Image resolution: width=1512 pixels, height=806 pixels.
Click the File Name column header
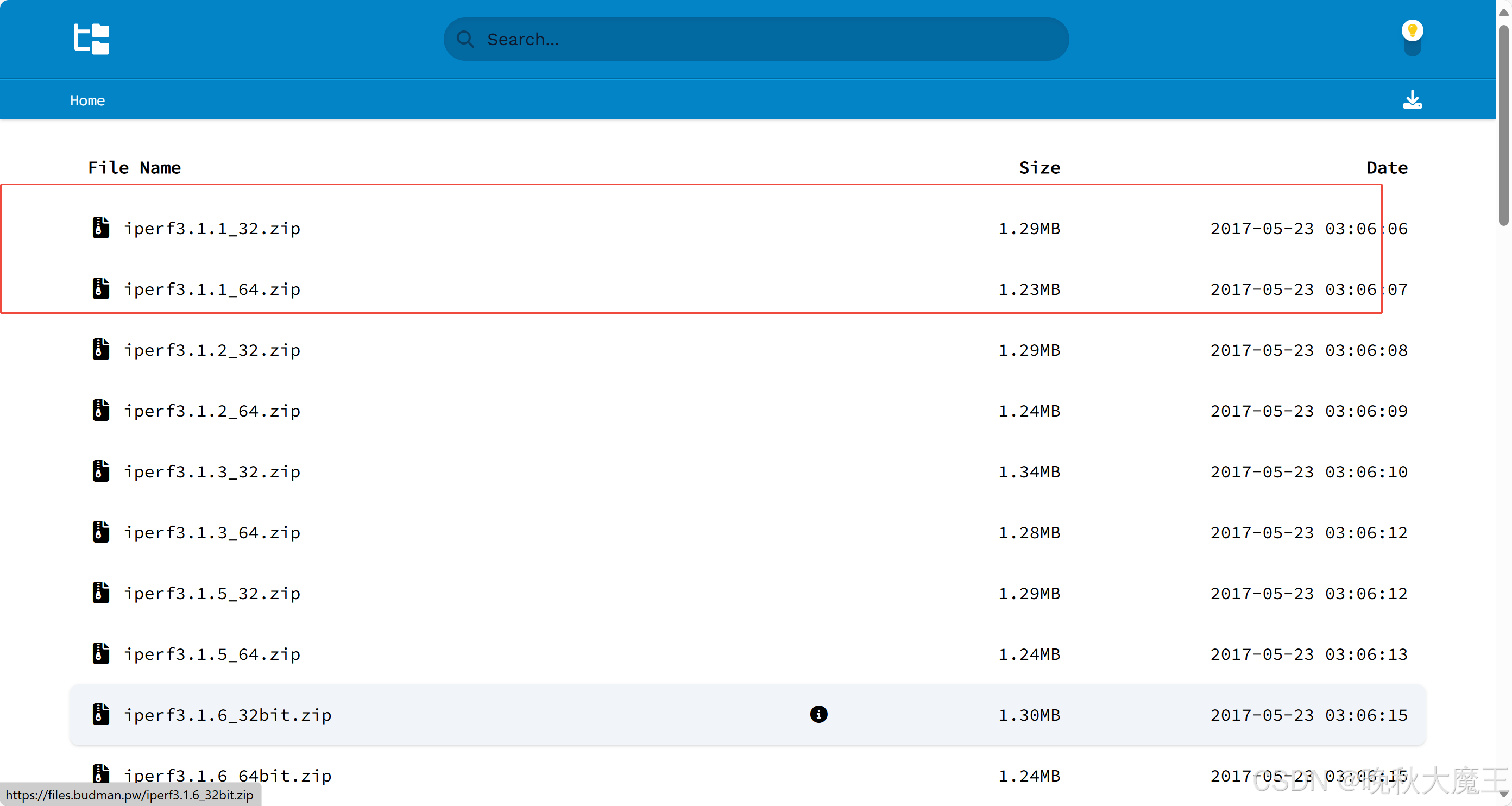134,168
